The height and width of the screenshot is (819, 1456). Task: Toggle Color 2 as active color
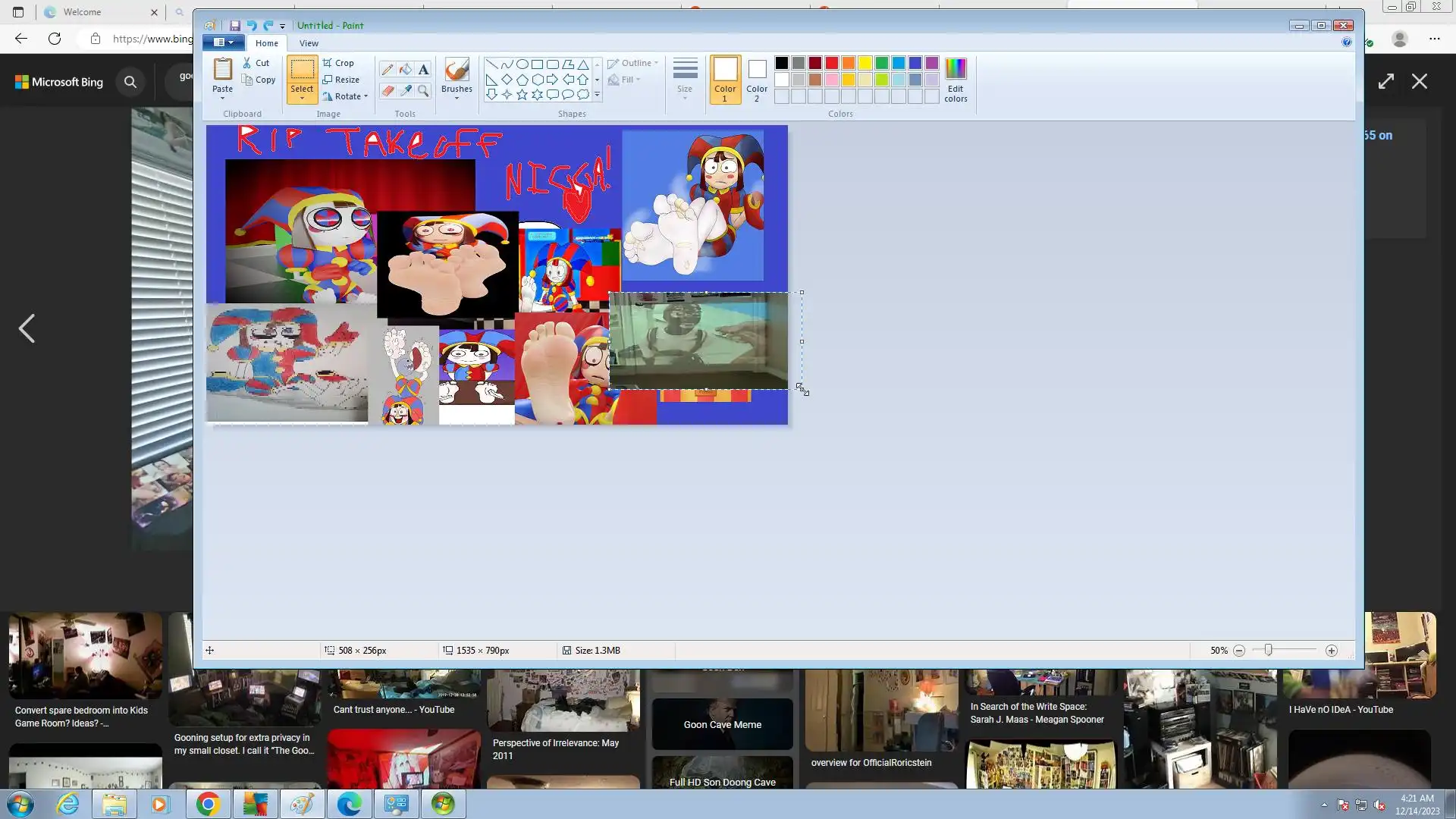pyautogui.click(x=756, y=79)
